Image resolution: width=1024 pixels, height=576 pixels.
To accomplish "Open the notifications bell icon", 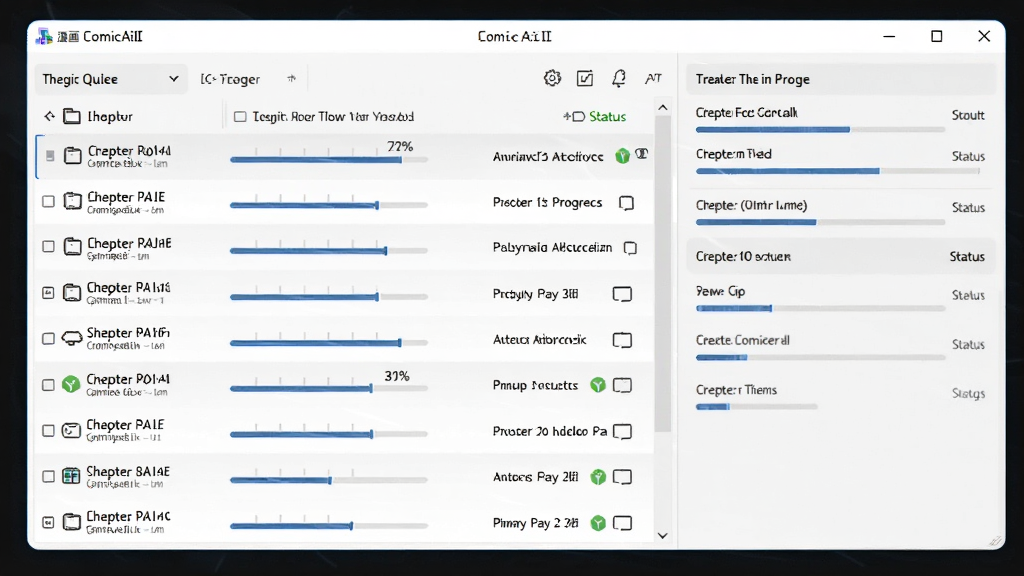I will pos(618,78).
